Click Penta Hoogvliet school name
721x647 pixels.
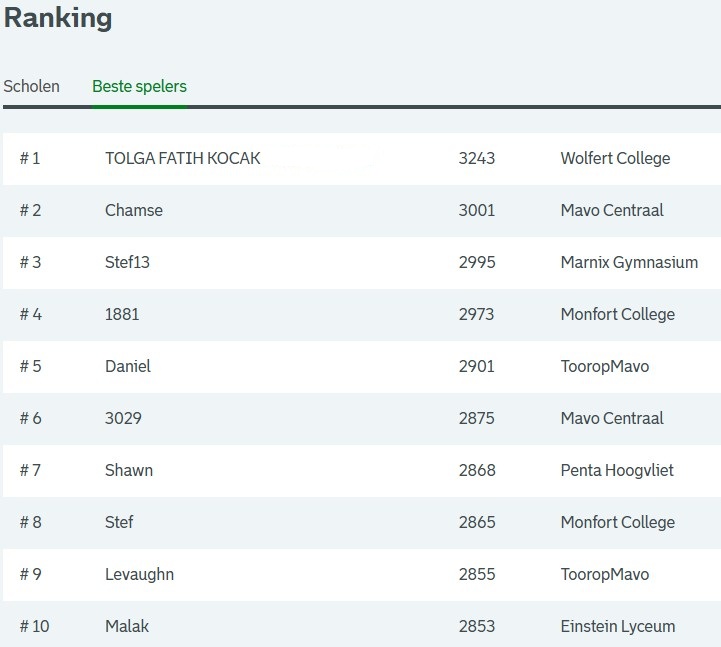click(618, 470)
